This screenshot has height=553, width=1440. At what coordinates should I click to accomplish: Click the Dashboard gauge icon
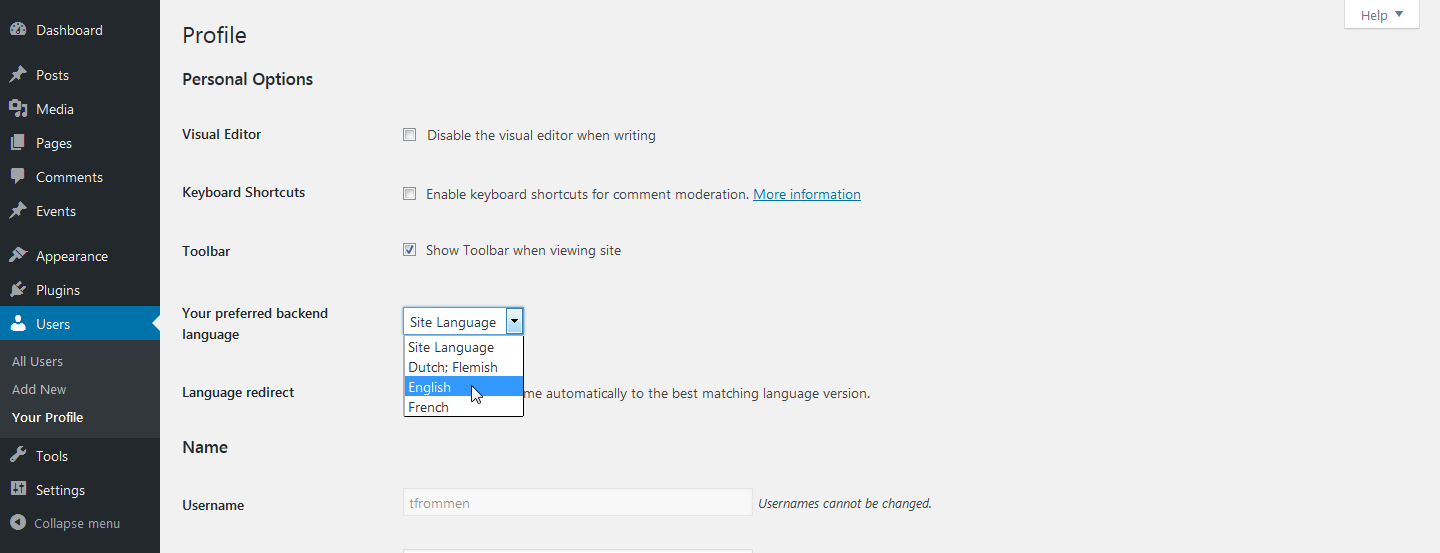click(18, 30)
